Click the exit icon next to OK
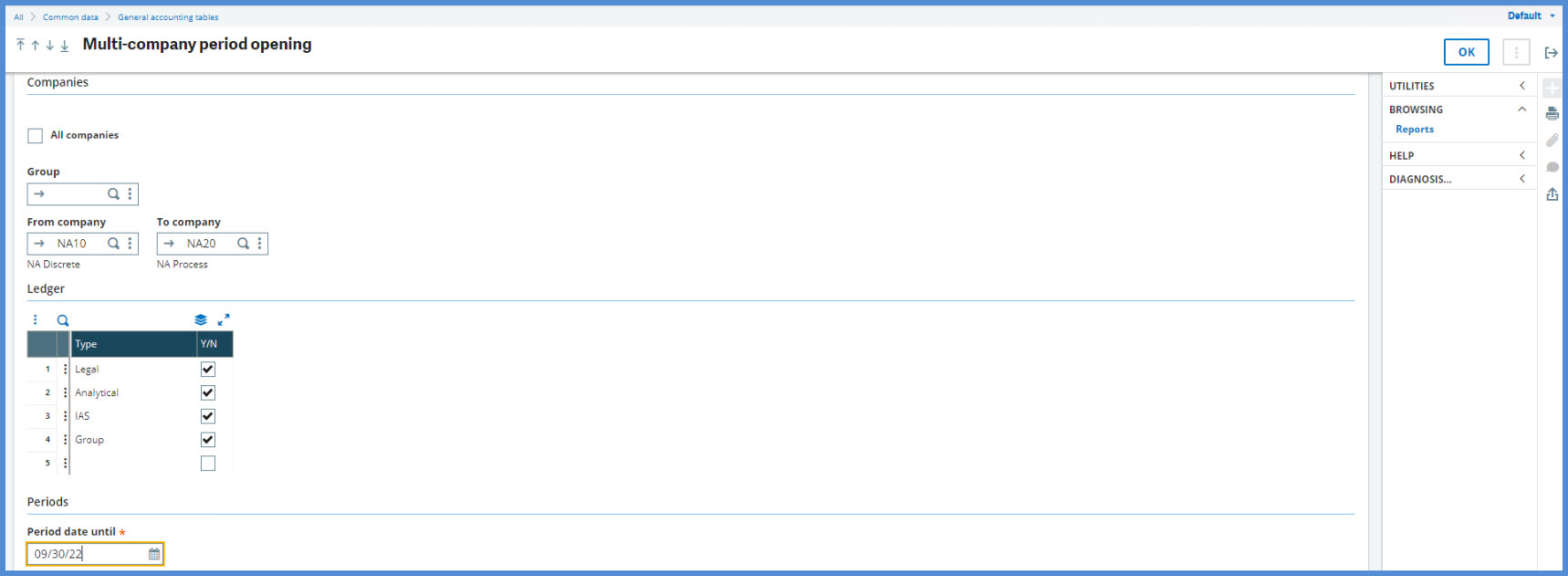Screen dimensions: 1568x576 click(1551, 53)
